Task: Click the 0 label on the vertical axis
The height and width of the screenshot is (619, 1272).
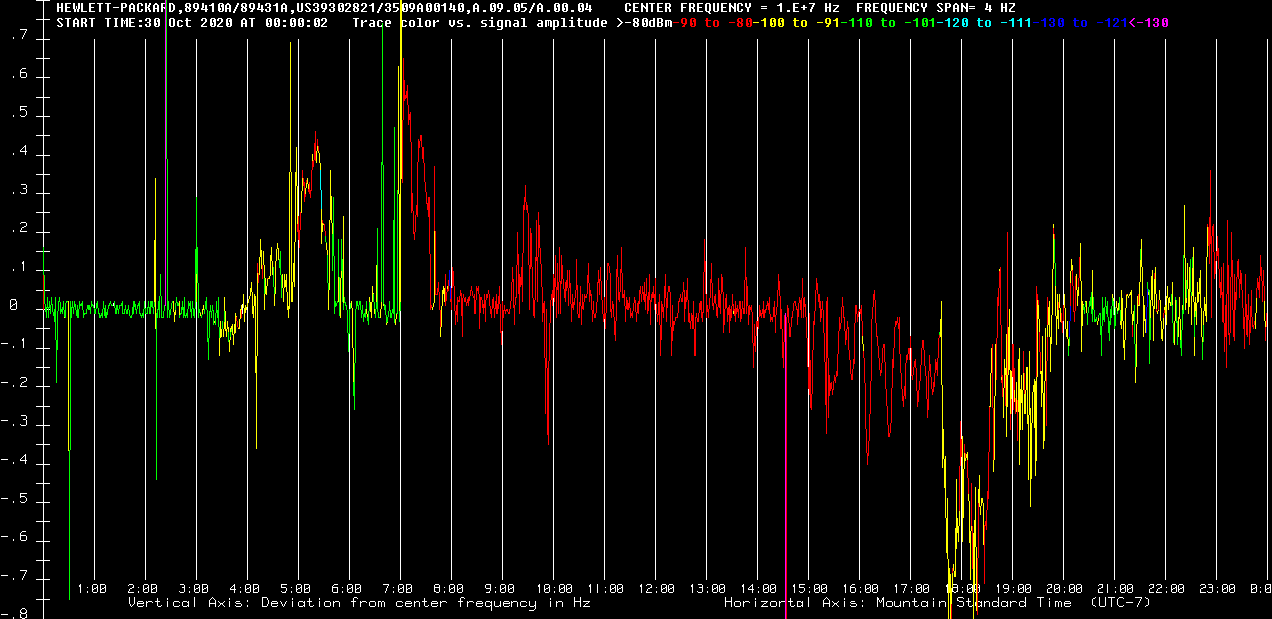Action: tap(13, 307)
